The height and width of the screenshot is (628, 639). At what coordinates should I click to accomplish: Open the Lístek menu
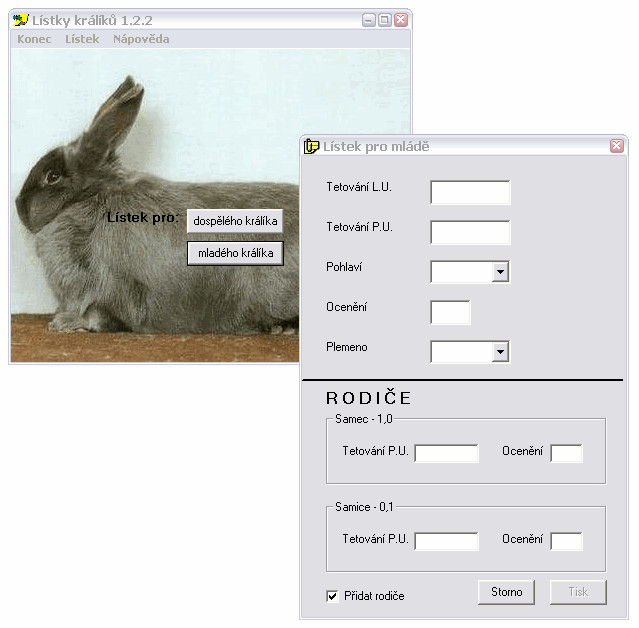click(x=82, y=39)
